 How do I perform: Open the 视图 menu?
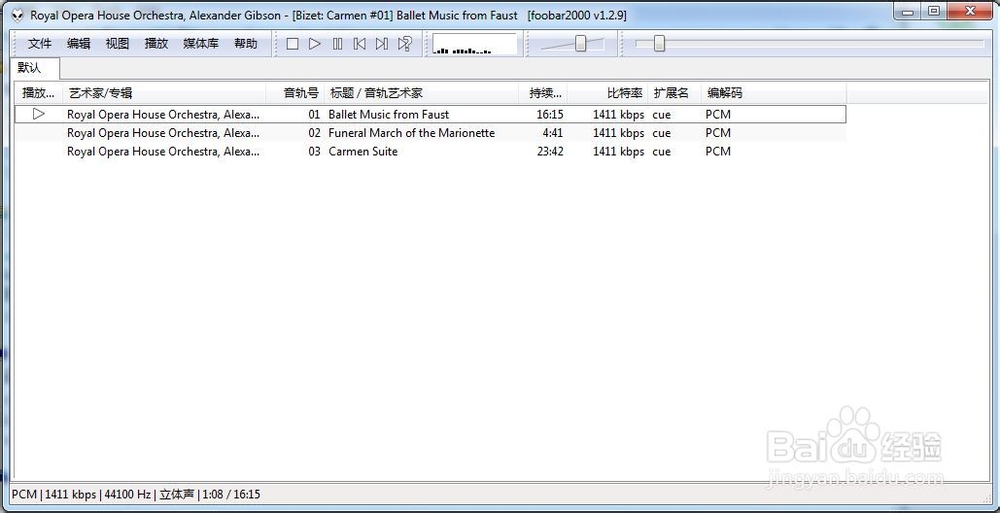coord(117,43)
